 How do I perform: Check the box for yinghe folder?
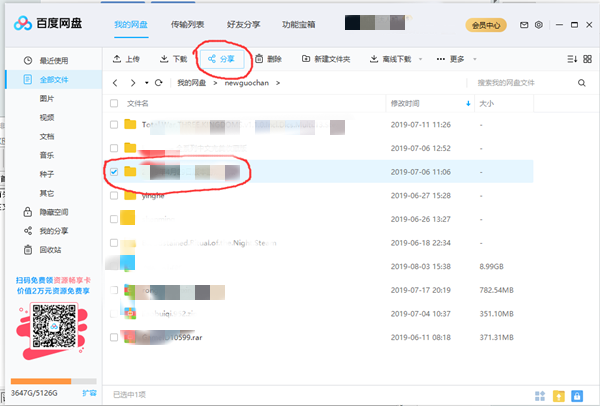(114, 196)
